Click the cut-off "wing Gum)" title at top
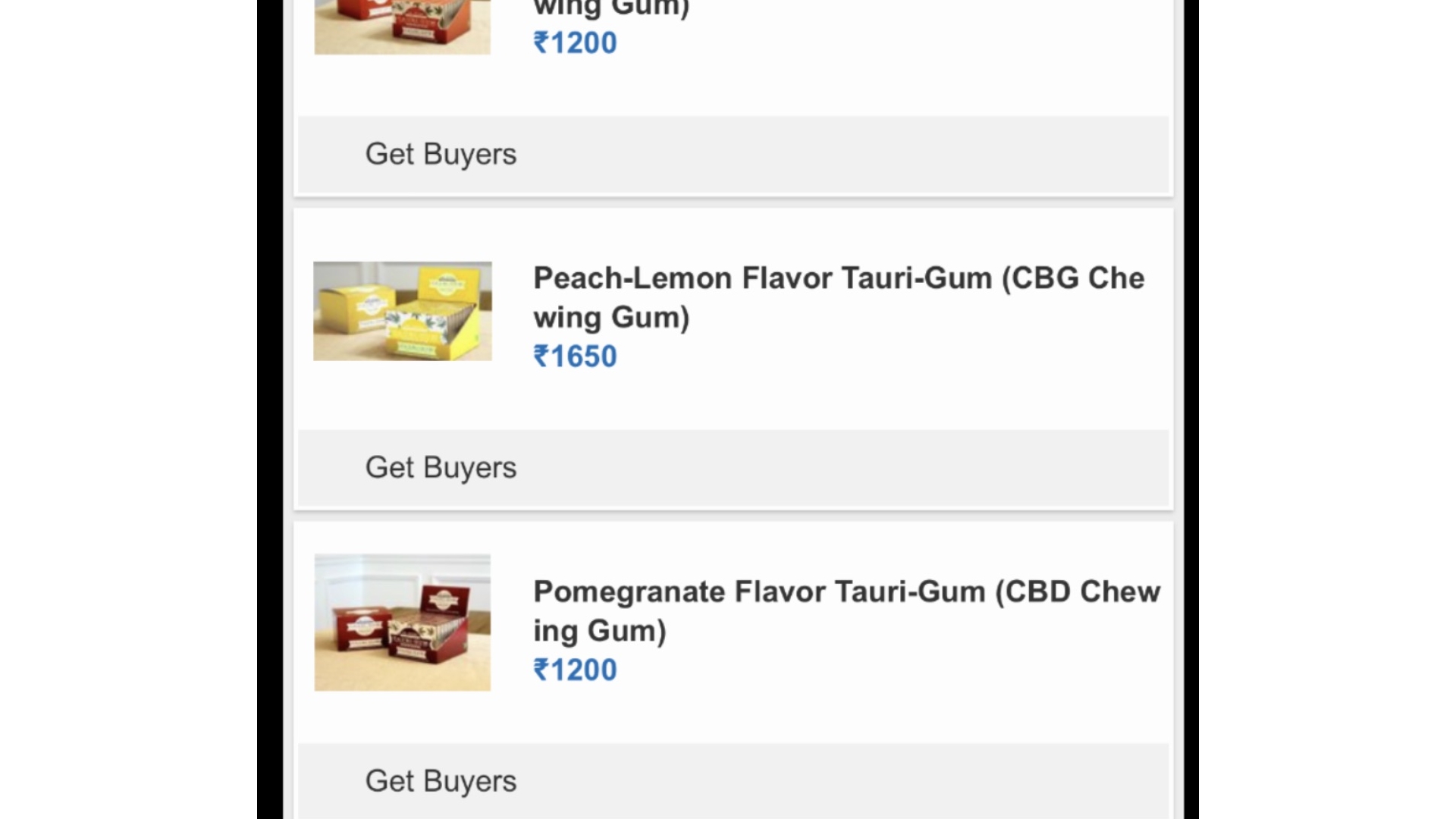1456x819 pixels. coord(611,9)
